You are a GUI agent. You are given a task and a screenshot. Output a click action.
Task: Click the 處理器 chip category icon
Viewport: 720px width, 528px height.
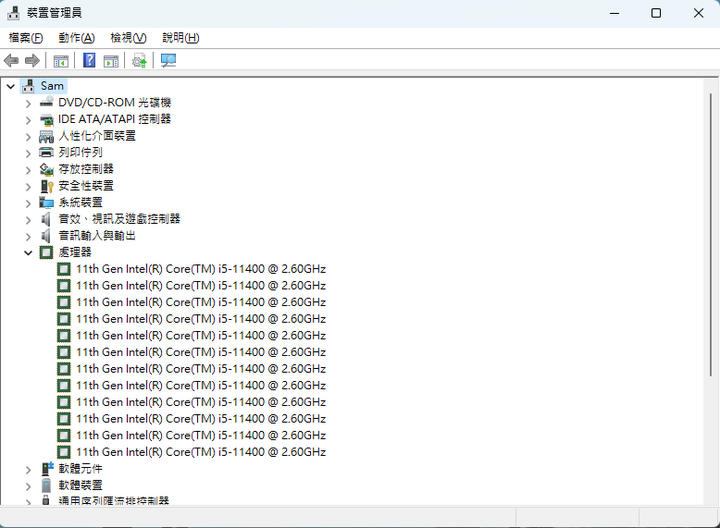tap(46, 253)
